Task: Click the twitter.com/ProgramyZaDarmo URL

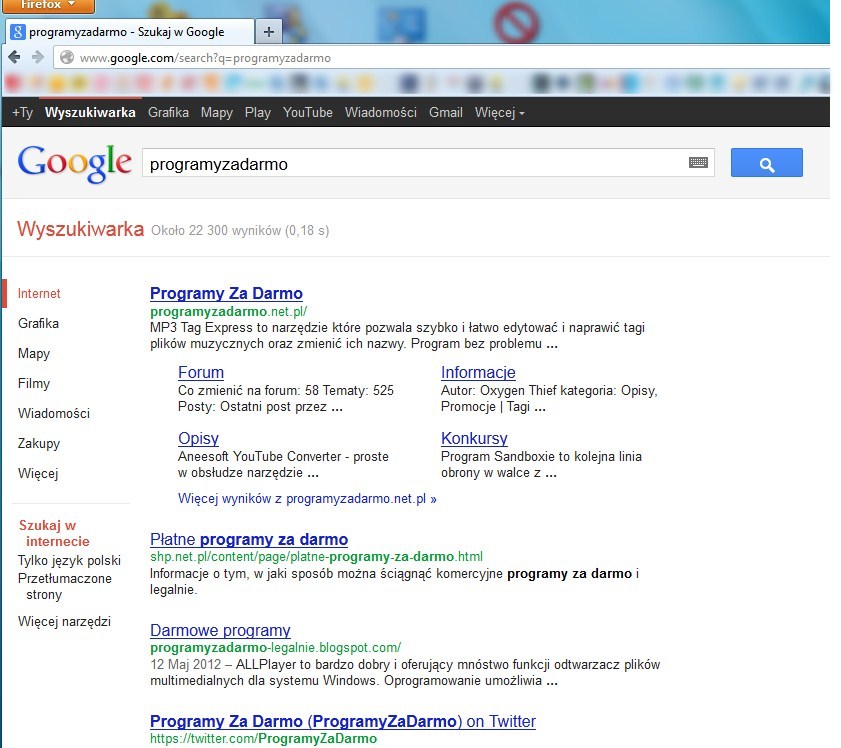Action: (263, 738)
